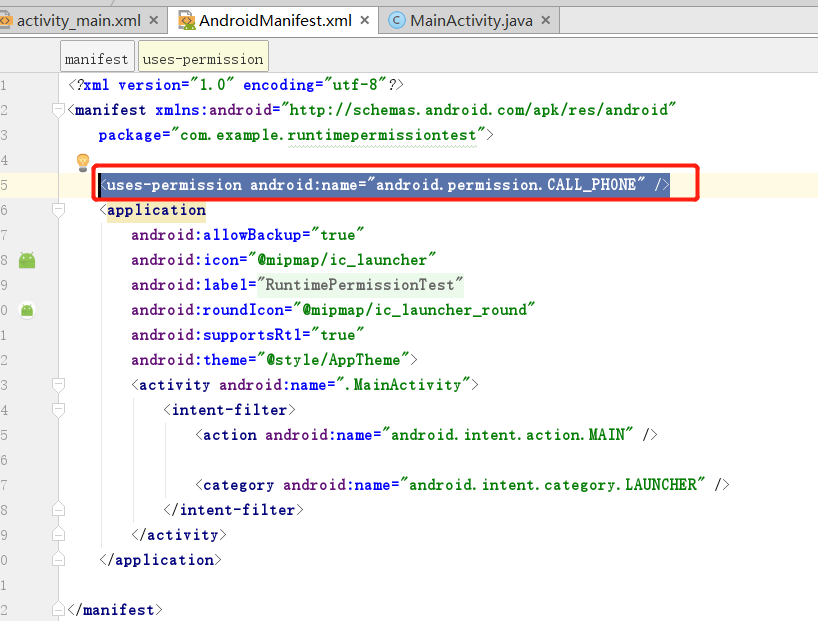Image resolution: width=818 pixels, height=621 pixels.
Task: Collapse the activity tag fold marker
Action: [58, 385]
